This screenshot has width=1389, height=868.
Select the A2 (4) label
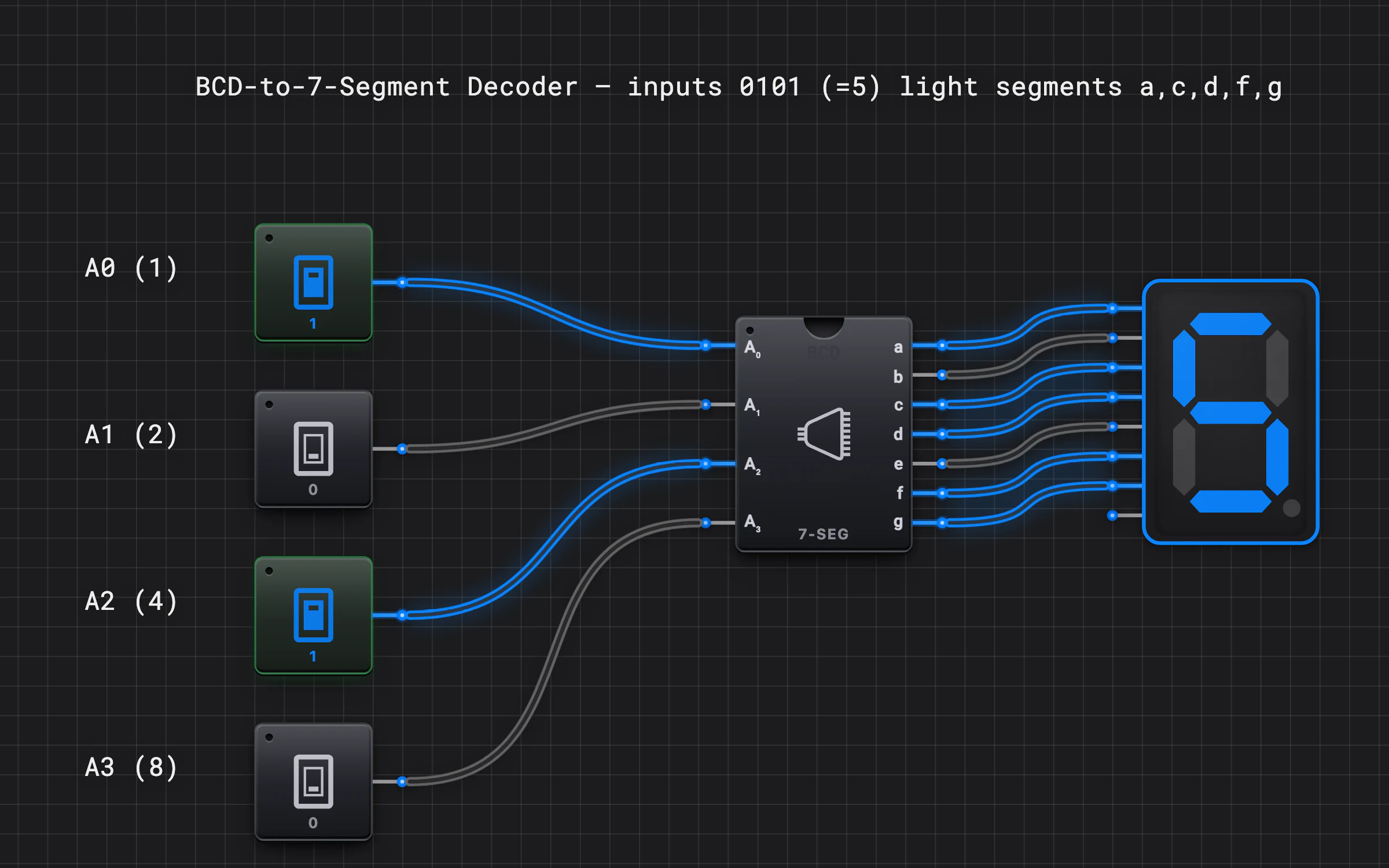(x=131, y=601)
